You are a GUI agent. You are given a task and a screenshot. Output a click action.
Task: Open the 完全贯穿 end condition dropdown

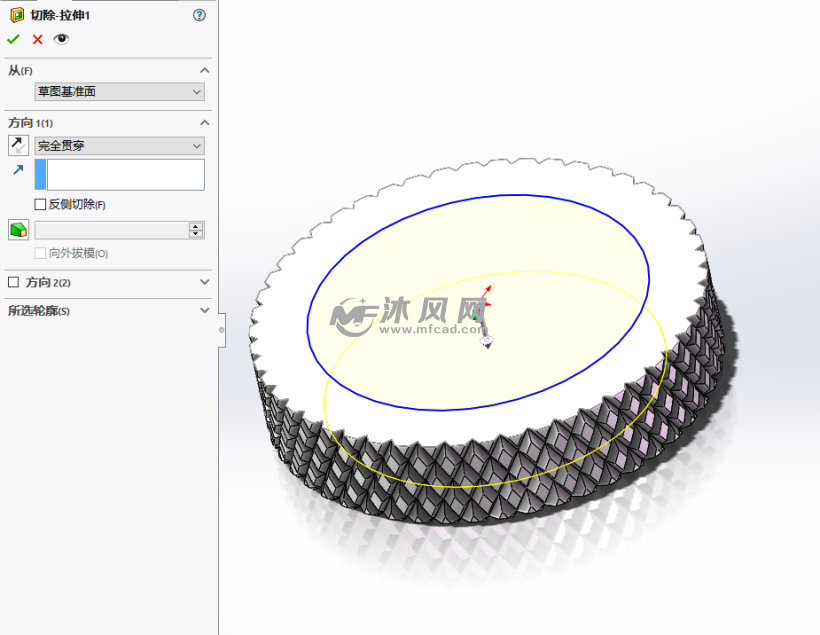coord(120,145)
